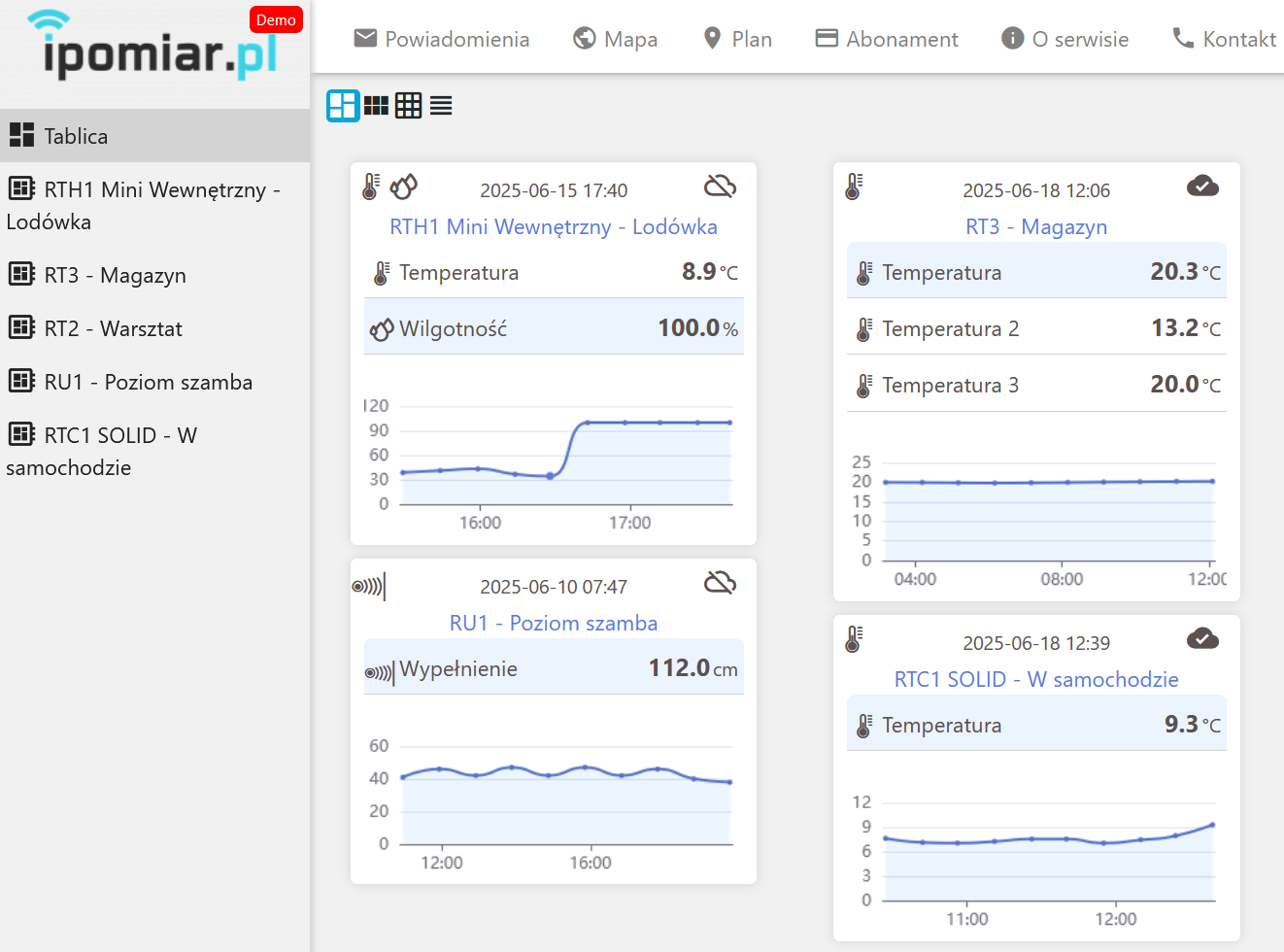Click the humidity droplets icon in Lodówka card header

pos(403,187)
